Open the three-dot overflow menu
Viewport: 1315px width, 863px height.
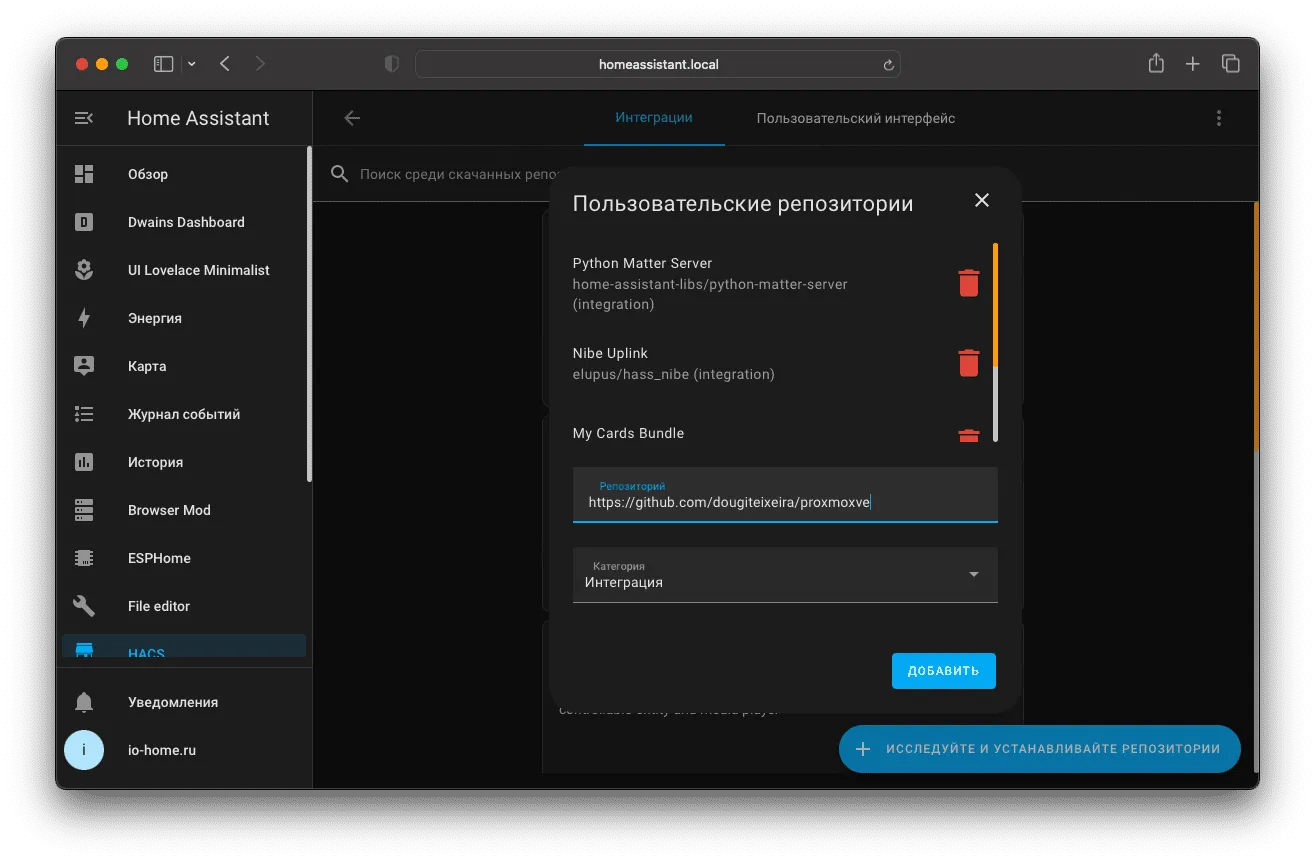[1218, 118]
